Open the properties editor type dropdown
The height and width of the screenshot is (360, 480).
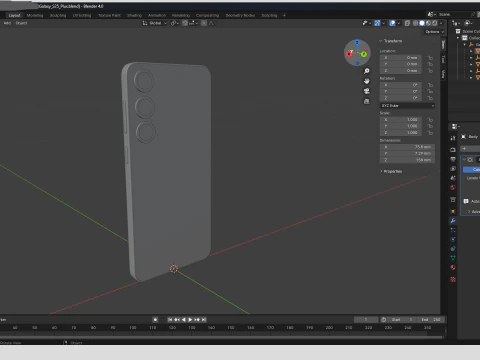(x=455, y=126)
